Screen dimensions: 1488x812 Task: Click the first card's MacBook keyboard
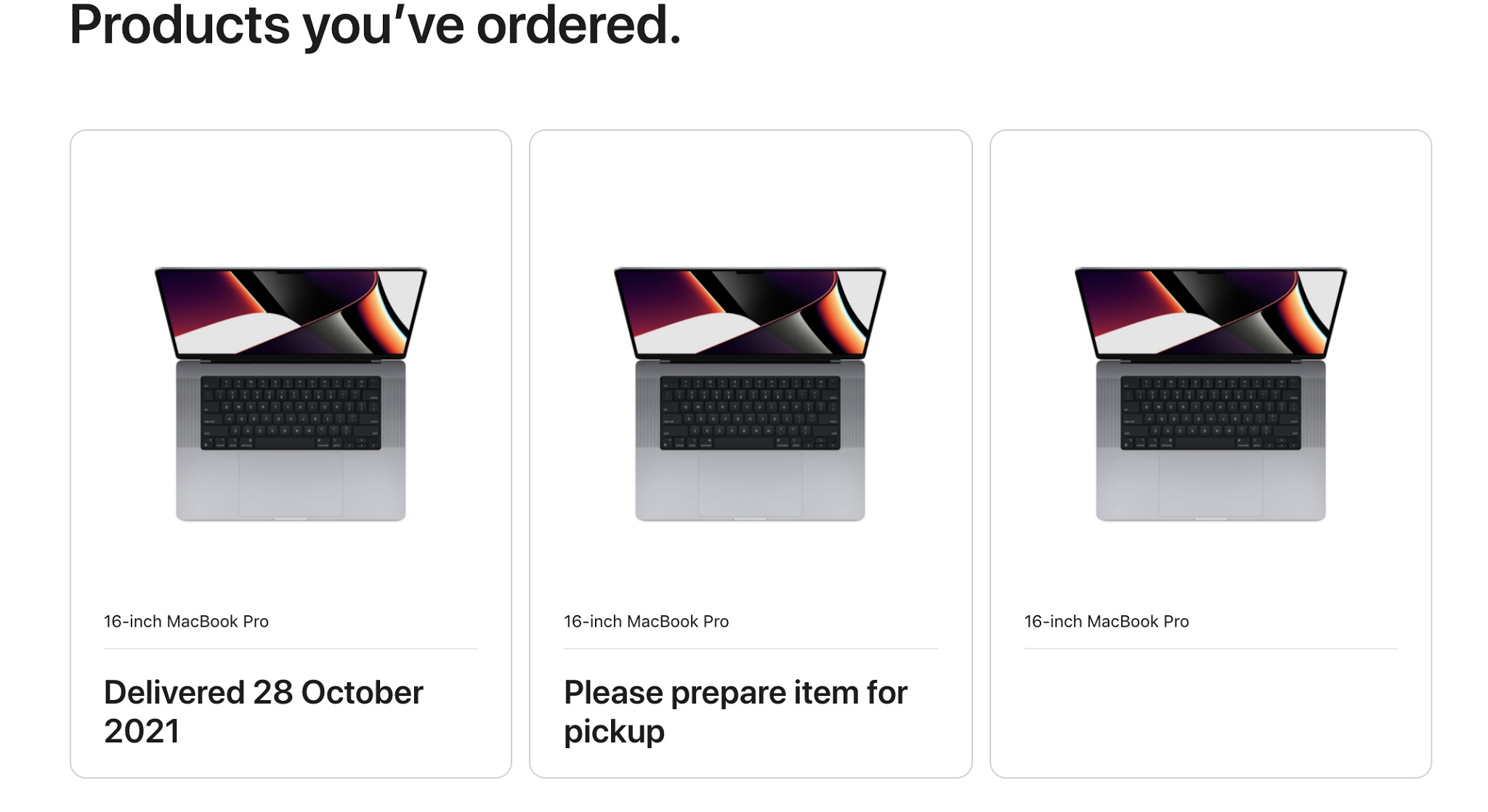click(291, 413)
